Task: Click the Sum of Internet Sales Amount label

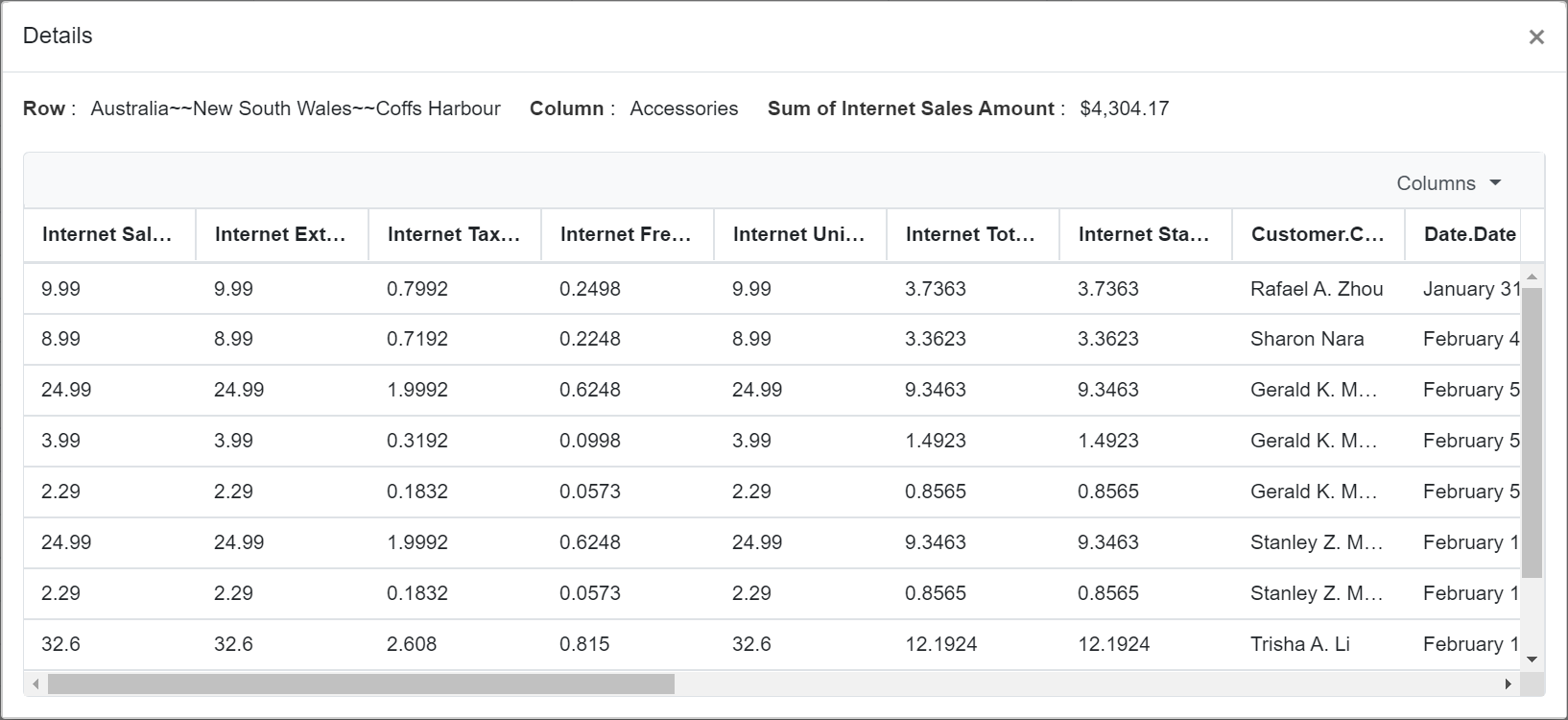Action: tap(911, 108)
